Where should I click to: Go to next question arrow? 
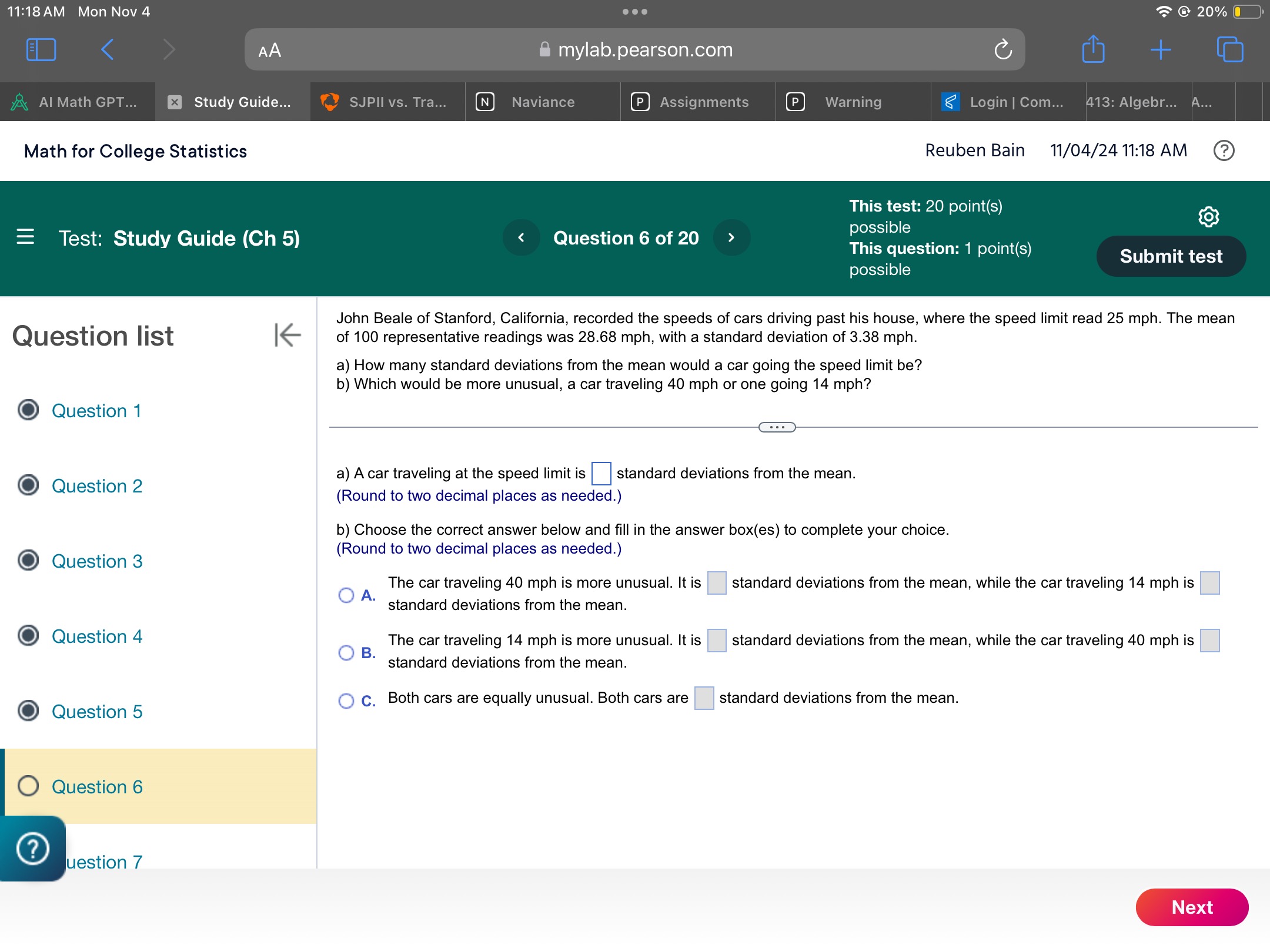[x=731, y=238]
